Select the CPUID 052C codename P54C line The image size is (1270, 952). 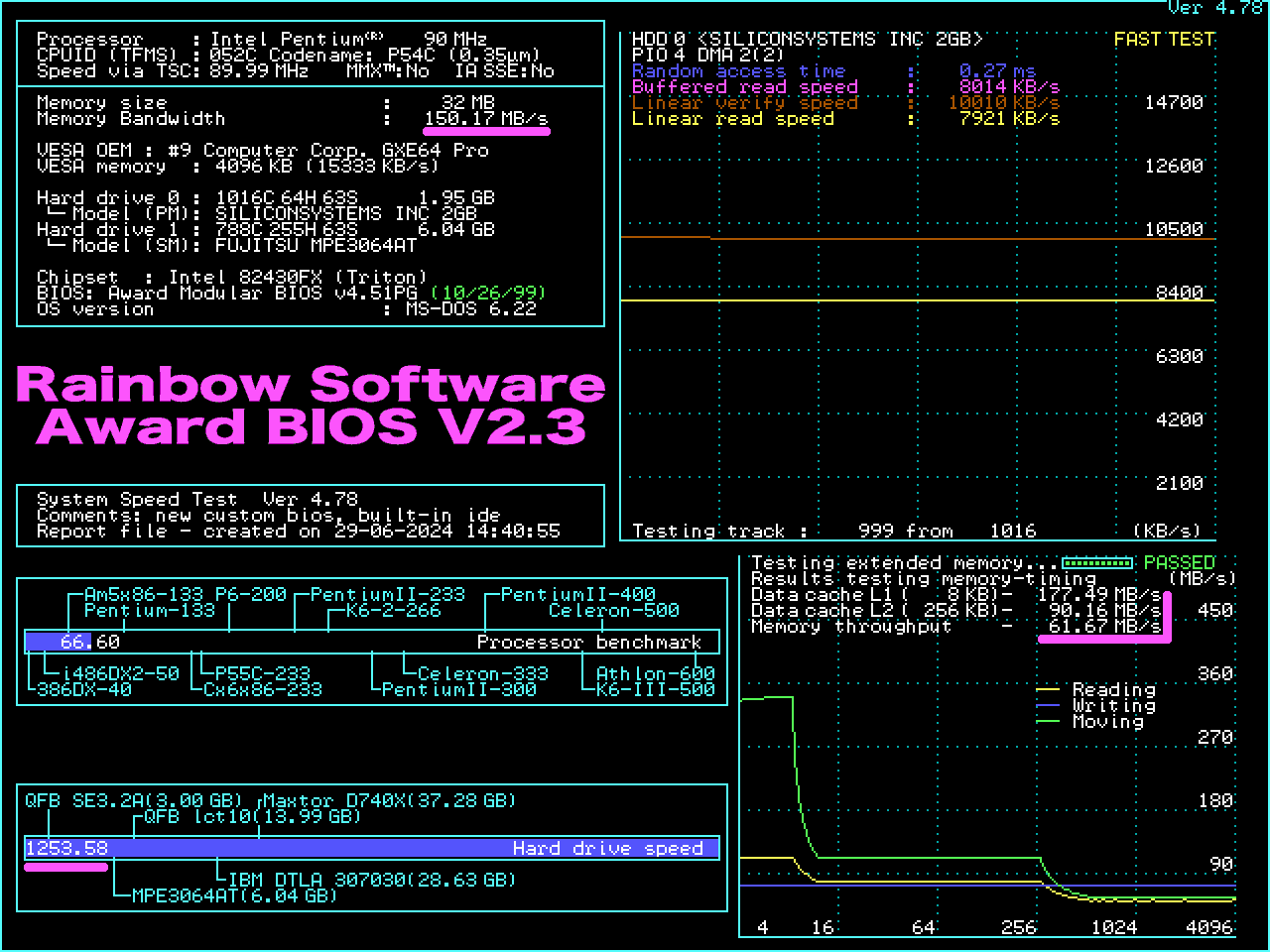pyautogui.click(x=289, y=56)
